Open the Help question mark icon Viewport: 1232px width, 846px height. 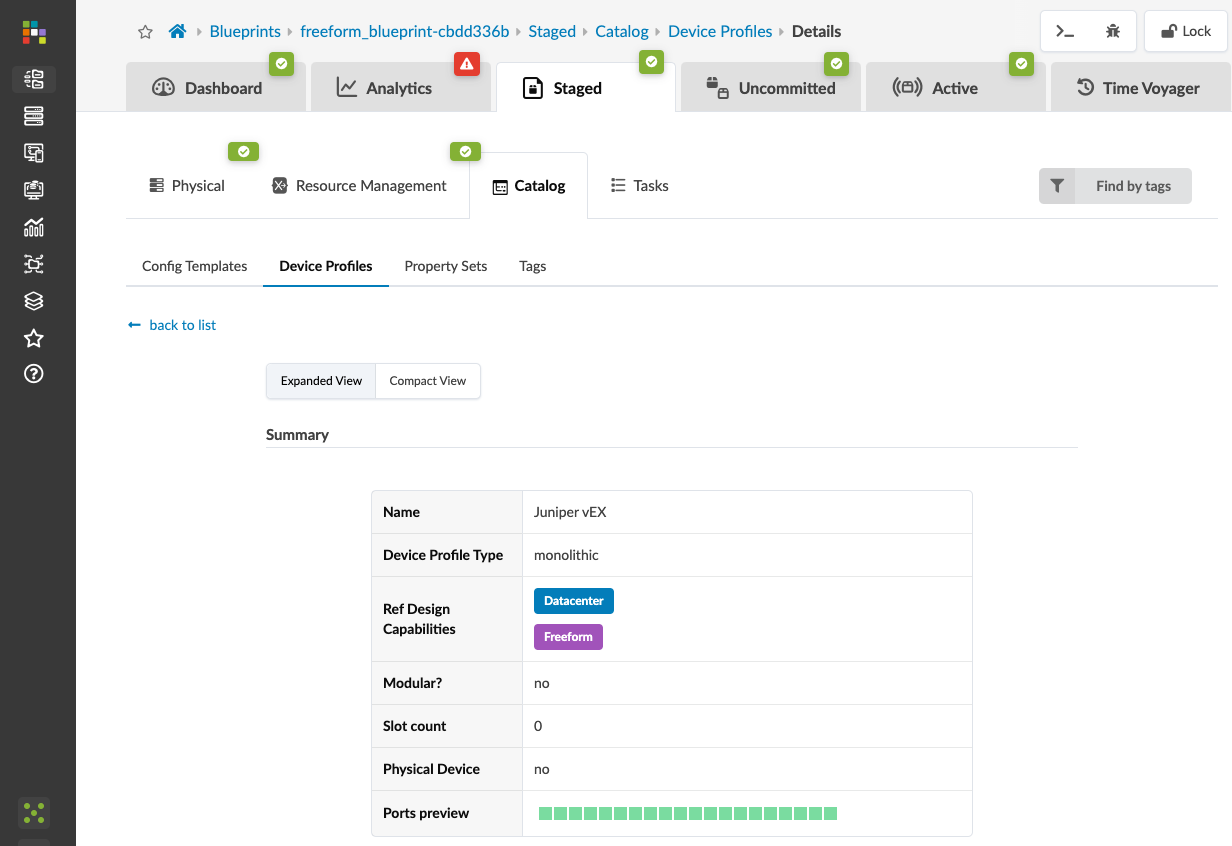point(34,374)
